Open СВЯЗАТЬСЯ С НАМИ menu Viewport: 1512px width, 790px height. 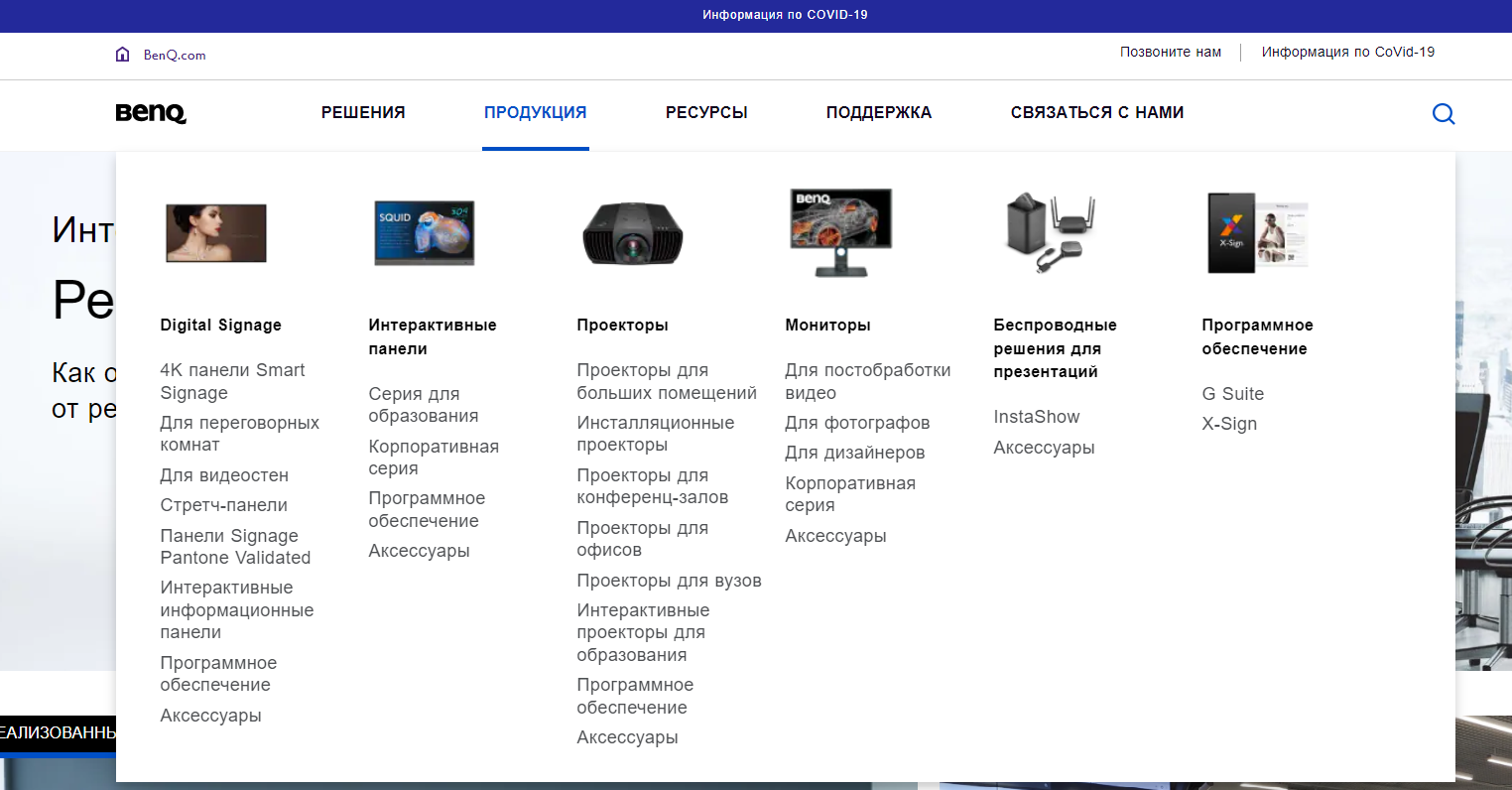[1097, 113]
